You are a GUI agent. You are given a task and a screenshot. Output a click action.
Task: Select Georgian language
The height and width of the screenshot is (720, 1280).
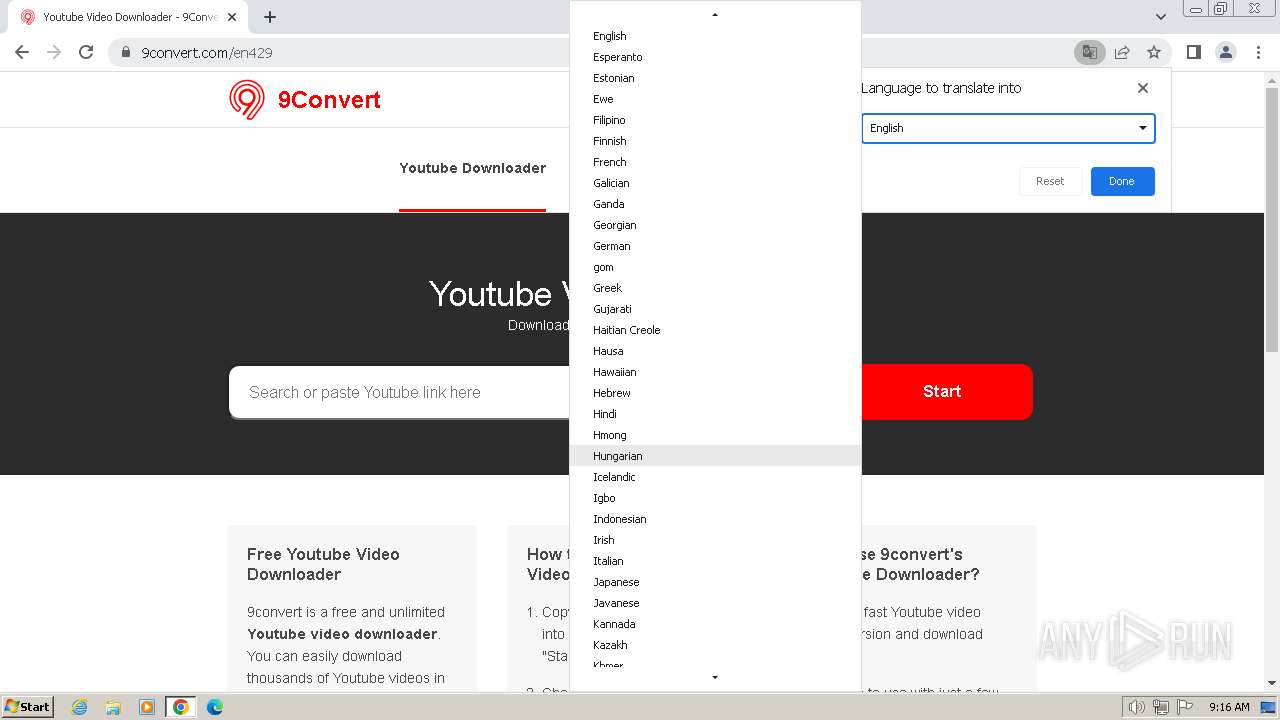click(715, 225)
